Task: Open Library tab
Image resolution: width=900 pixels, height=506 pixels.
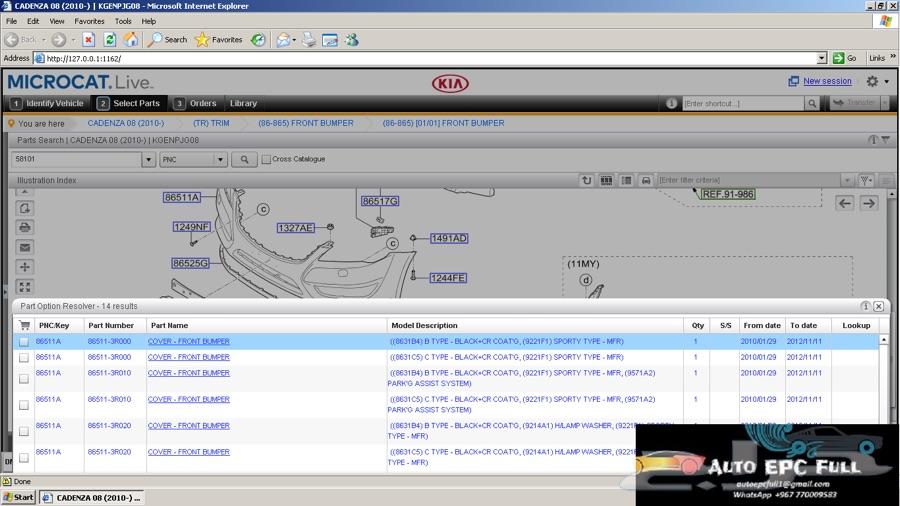Action: click(243, 103)
